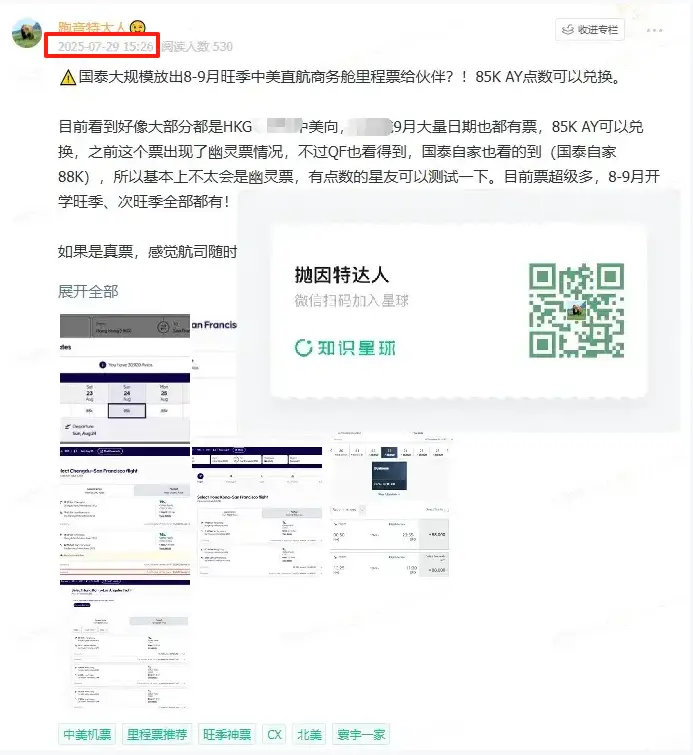Open the middle flight selection screenshot thumbnail
This screenshot has width=693, height=755.
257,511
